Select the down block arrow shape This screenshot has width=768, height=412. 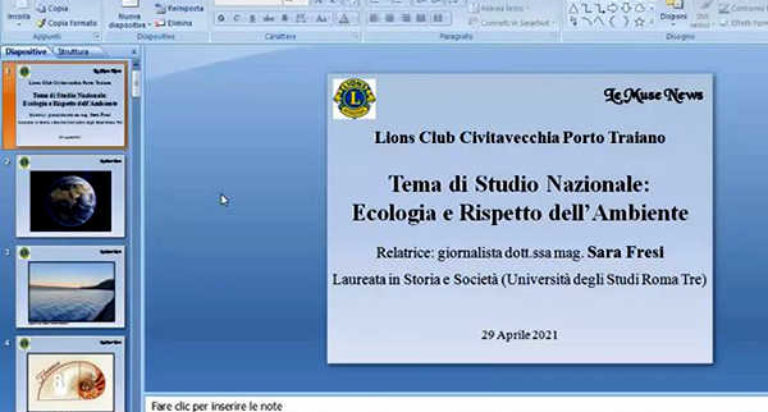626,8
